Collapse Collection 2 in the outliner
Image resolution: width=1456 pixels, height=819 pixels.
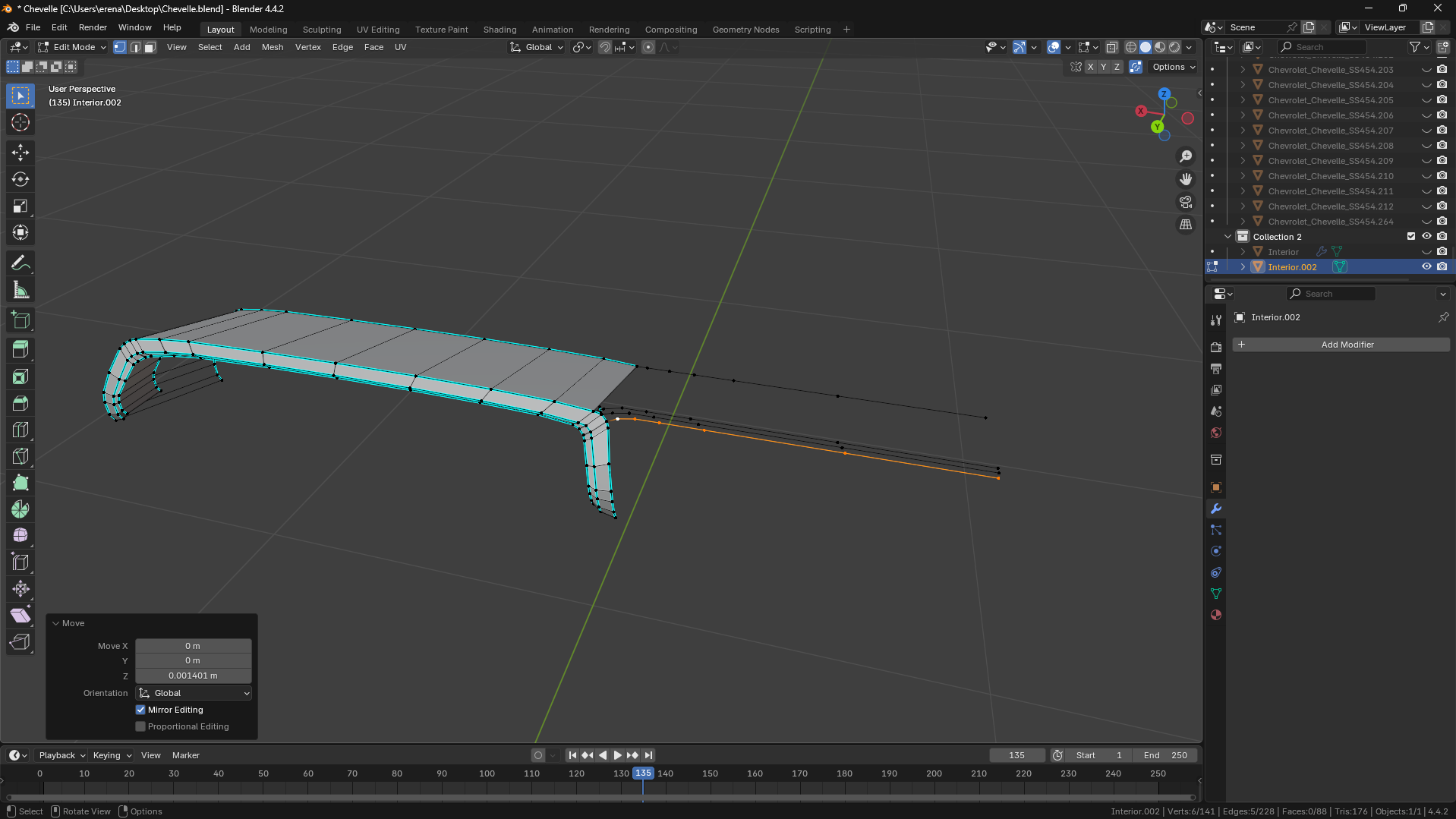point(1228,236)
